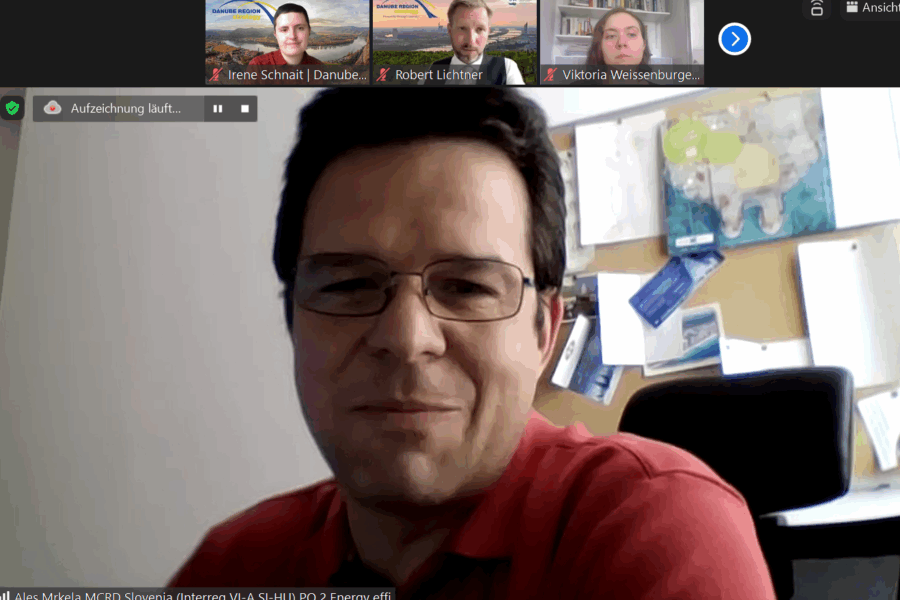The width and height of the screenshot is (900, 600).
Task: Show next participants with blue arrow
Action: pyautogui.click(x=734, y=39)
